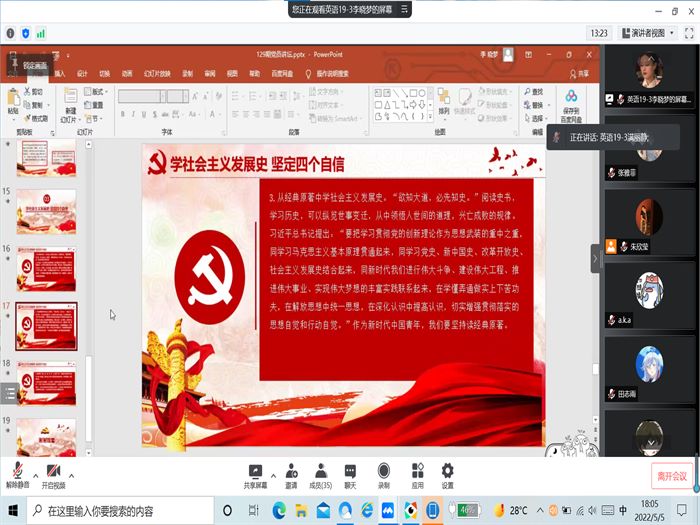The height and width of the screenshot is (525, 700).
Task: Select slide 16 thumbnail
Action: coord(46,269)
